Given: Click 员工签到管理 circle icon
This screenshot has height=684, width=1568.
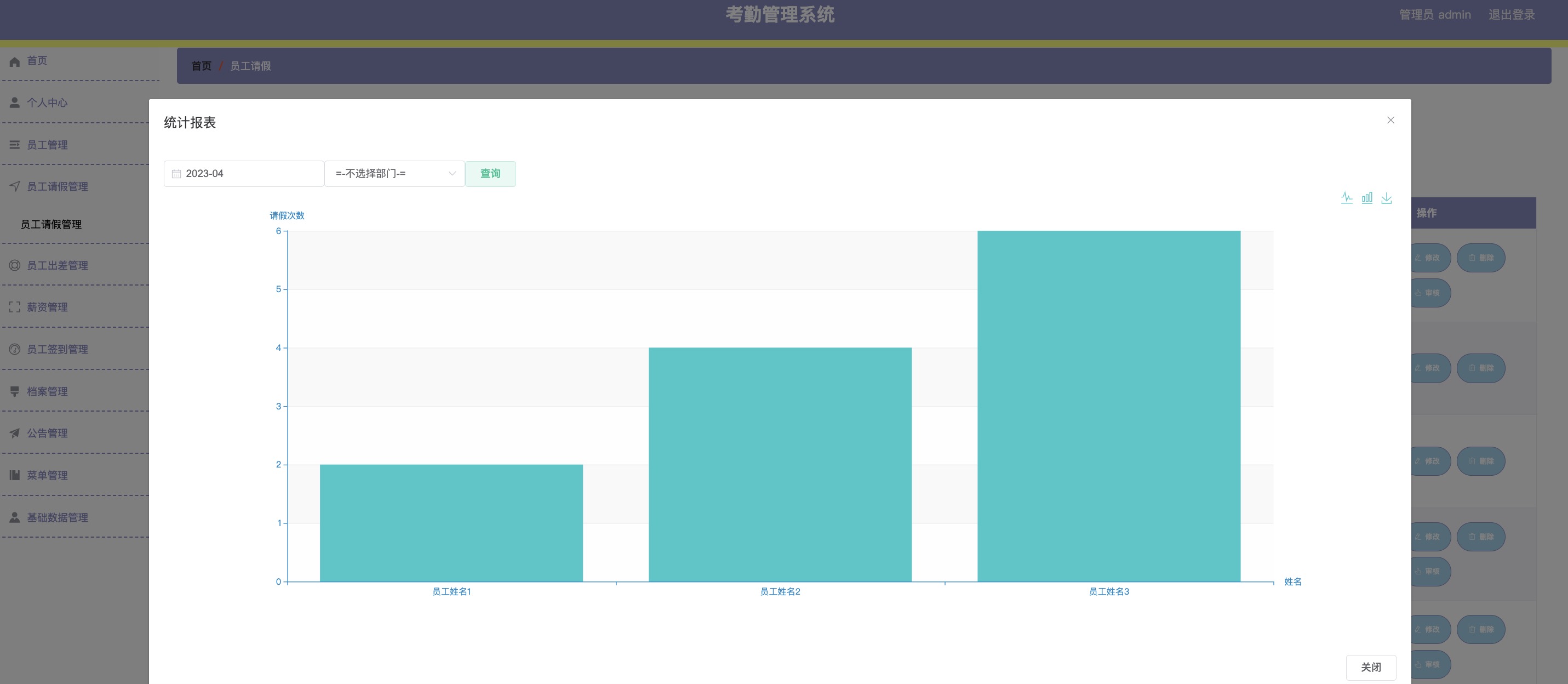Looking at the screenshot, I should coord(15,349).
